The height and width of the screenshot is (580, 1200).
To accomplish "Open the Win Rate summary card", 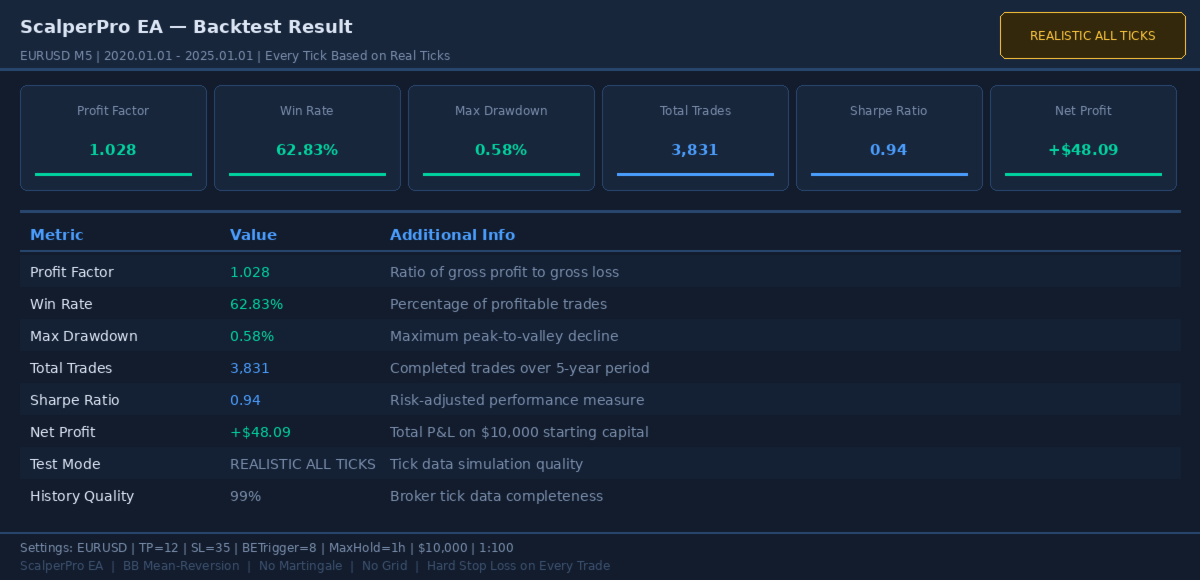I will click(x=307, y=137).
